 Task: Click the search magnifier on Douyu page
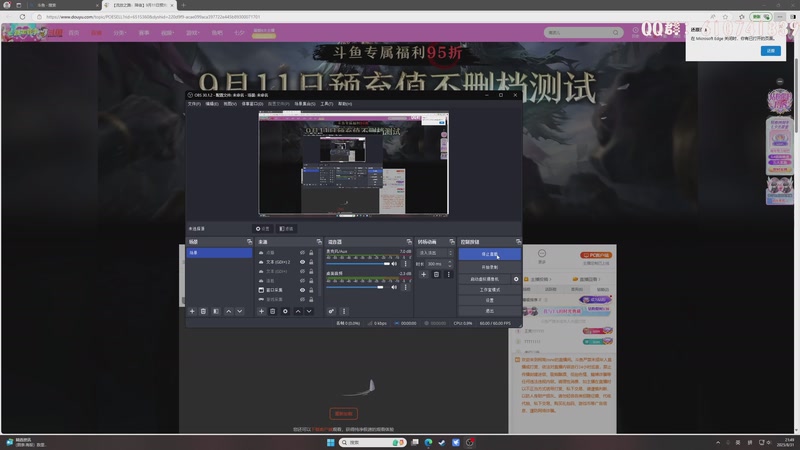coord(615,33)
